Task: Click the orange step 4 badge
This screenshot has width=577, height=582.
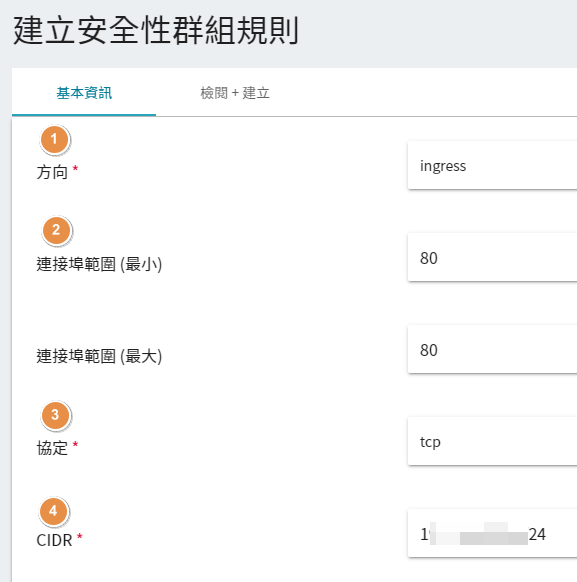Action: tap(54, 511)
